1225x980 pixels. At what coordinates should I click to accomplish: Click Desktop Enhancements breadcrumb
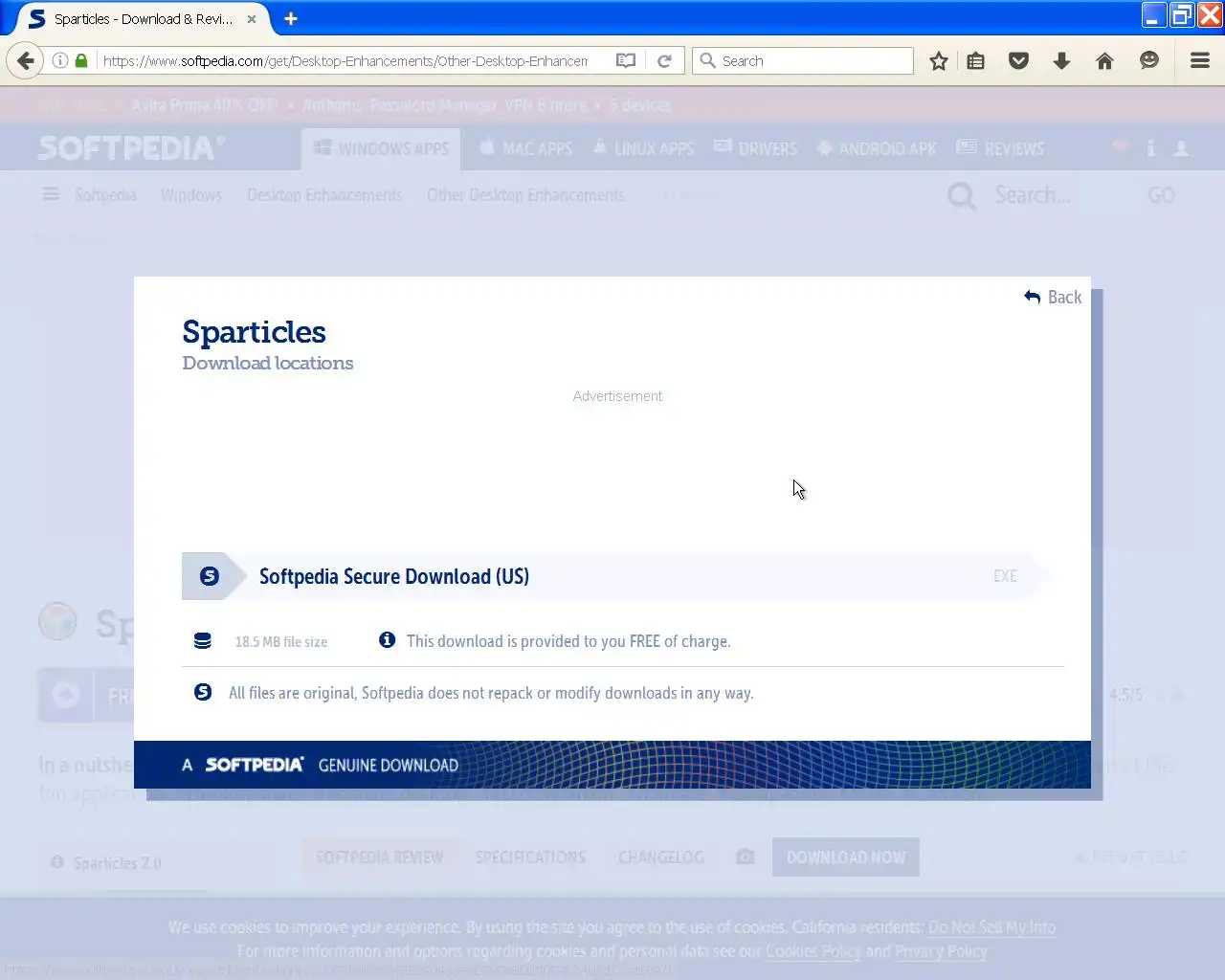324,195
